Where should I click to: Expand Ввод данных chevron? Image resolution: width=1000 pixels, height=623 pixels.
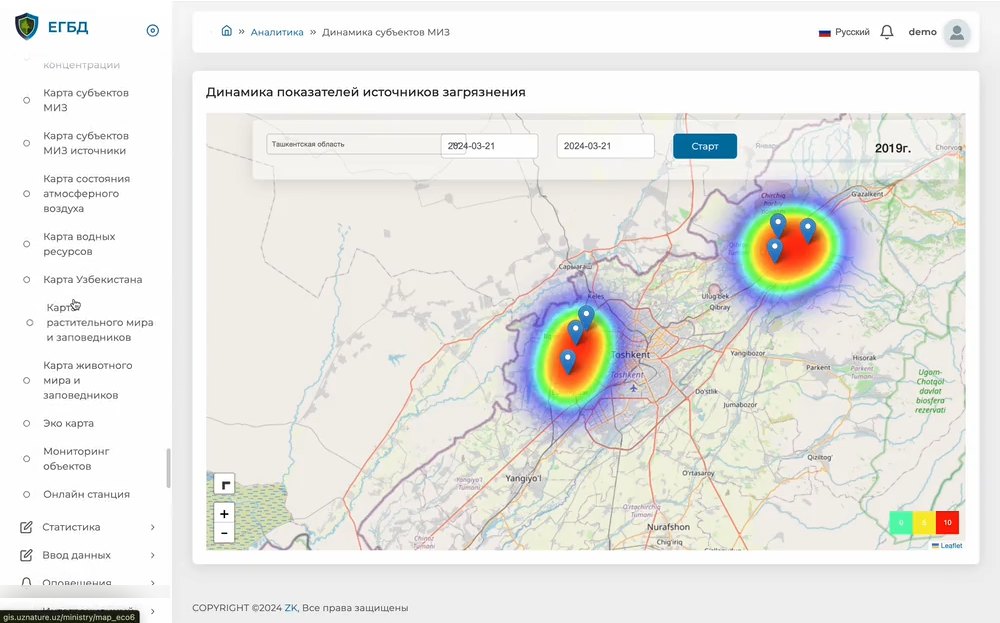tap(152, 555)
